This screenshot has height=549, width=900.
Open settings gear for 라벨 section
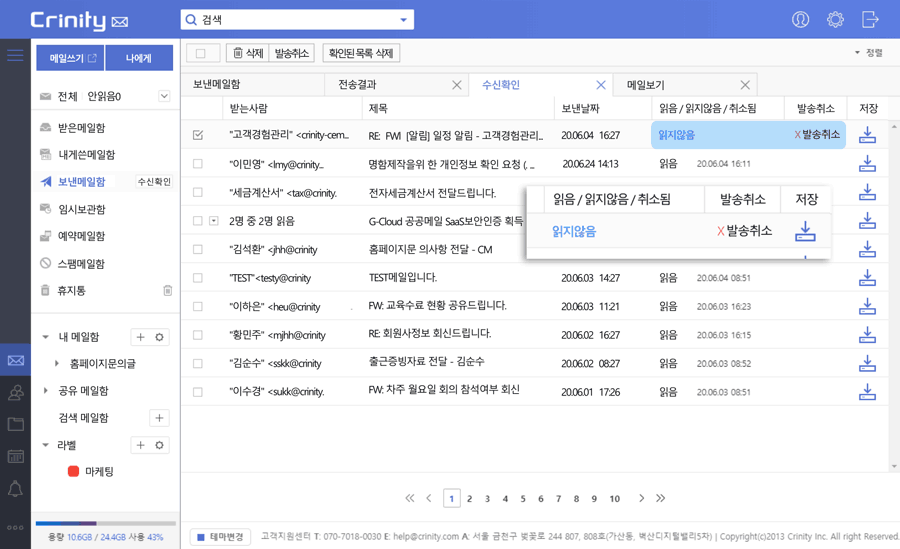click(x=160, y=445)
